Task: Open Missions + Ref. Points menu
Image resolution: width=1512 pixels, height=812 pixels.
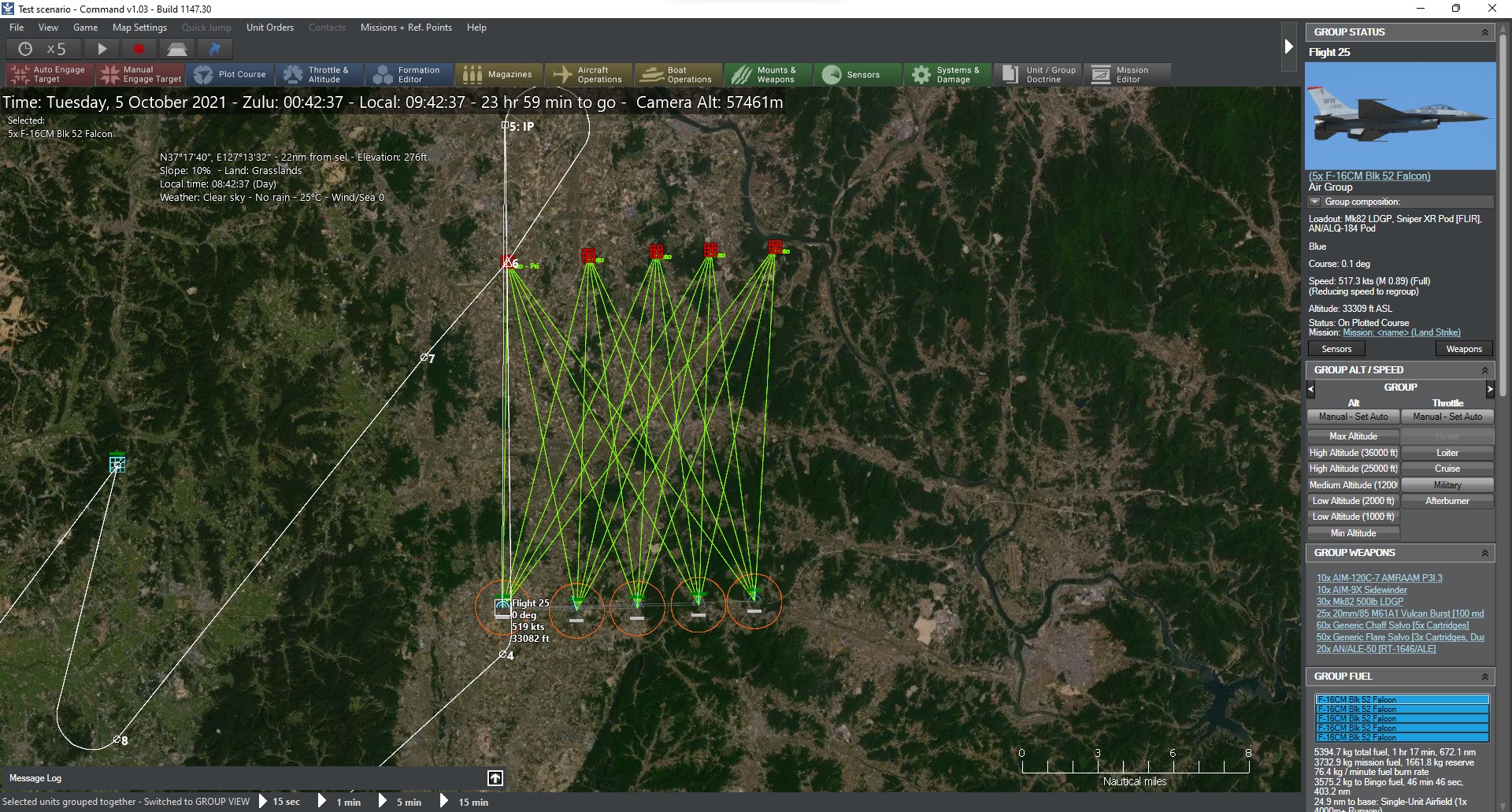Action: point(406,28)
